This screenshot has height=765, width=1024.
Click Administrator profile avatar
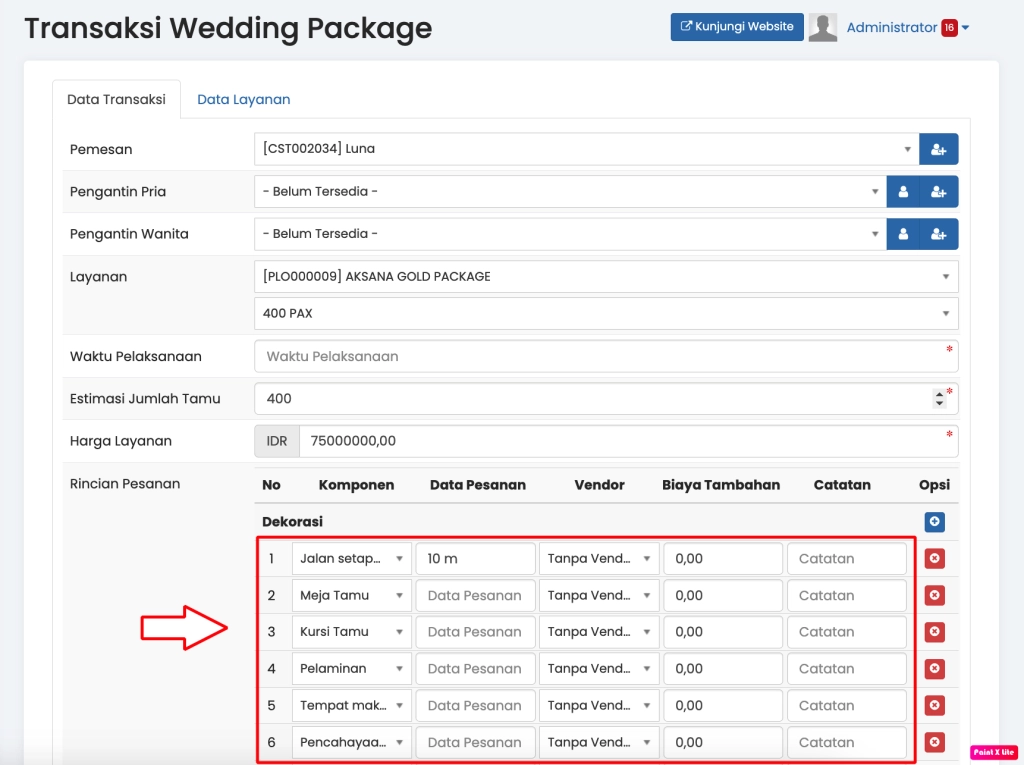click(x=822, y=28)
